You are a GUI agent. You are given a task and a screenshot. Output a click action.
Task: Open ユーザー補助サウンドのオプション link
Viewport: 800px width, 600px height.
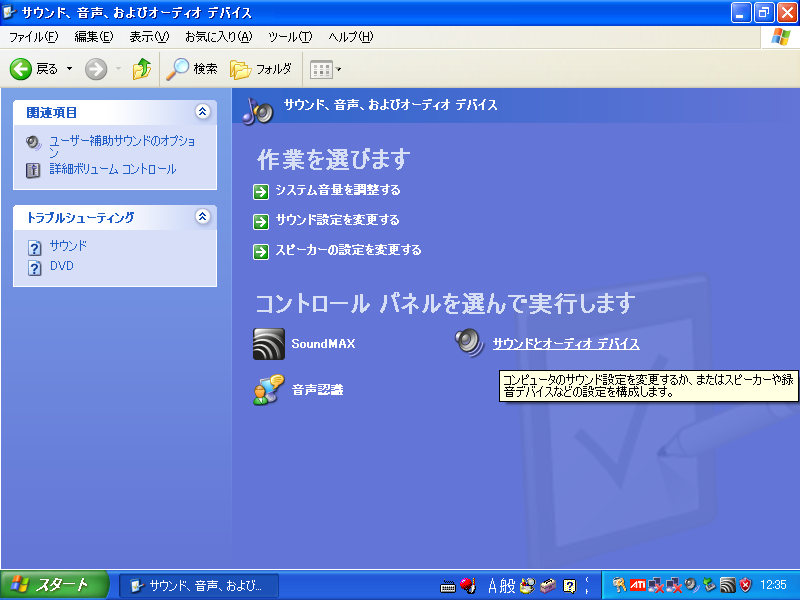122,146
